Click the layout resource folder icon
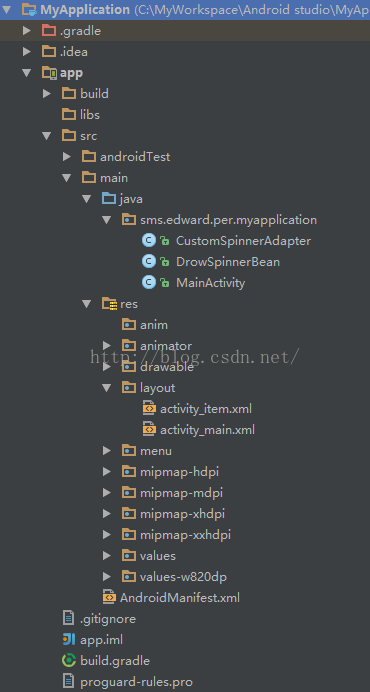Image resolution: width=370 pixels, height=692 pixels. click(128, 388)
